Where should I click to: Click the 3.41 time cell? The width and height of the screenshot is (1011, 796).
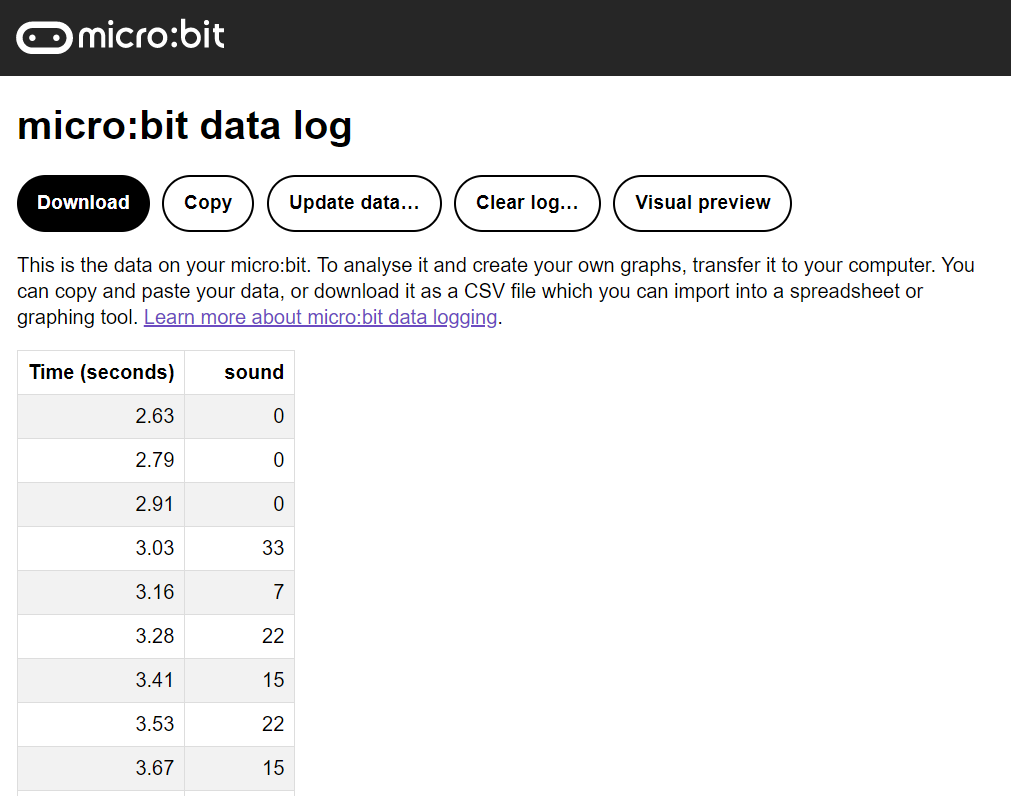pyautogui.click(x=101, y=680)
